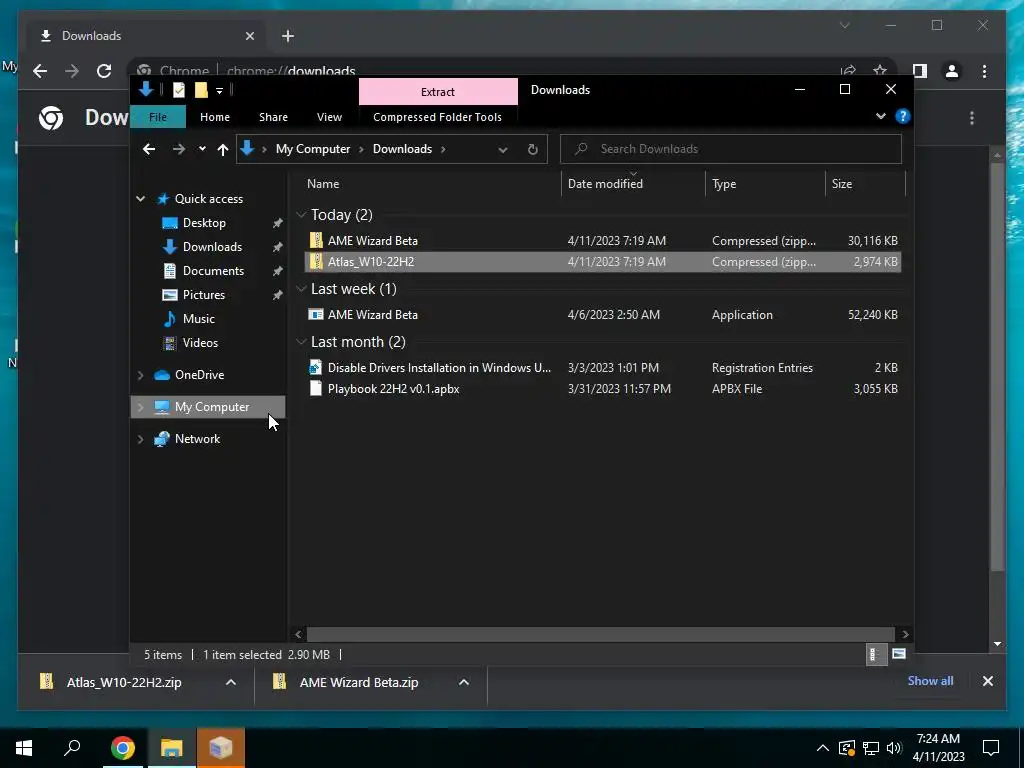Switch to the View ribbon tab
1024x768 pixels.
(329, 117)
